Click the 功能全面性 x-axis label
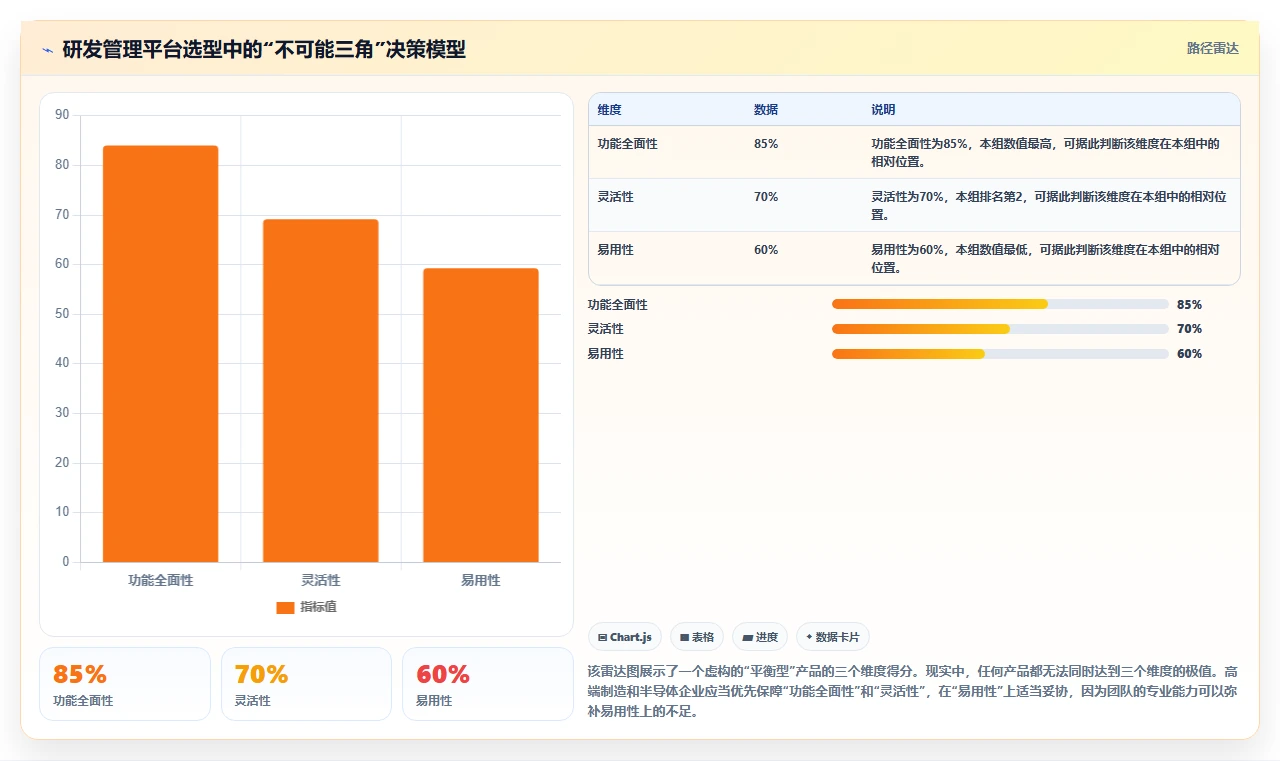 161,580
